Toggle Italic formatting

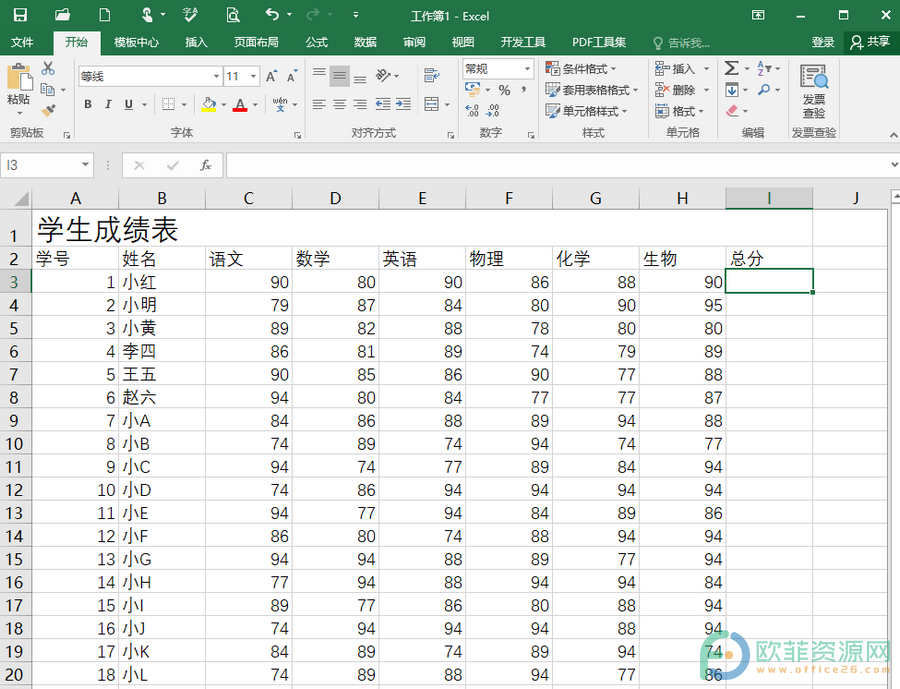(108, 104)
